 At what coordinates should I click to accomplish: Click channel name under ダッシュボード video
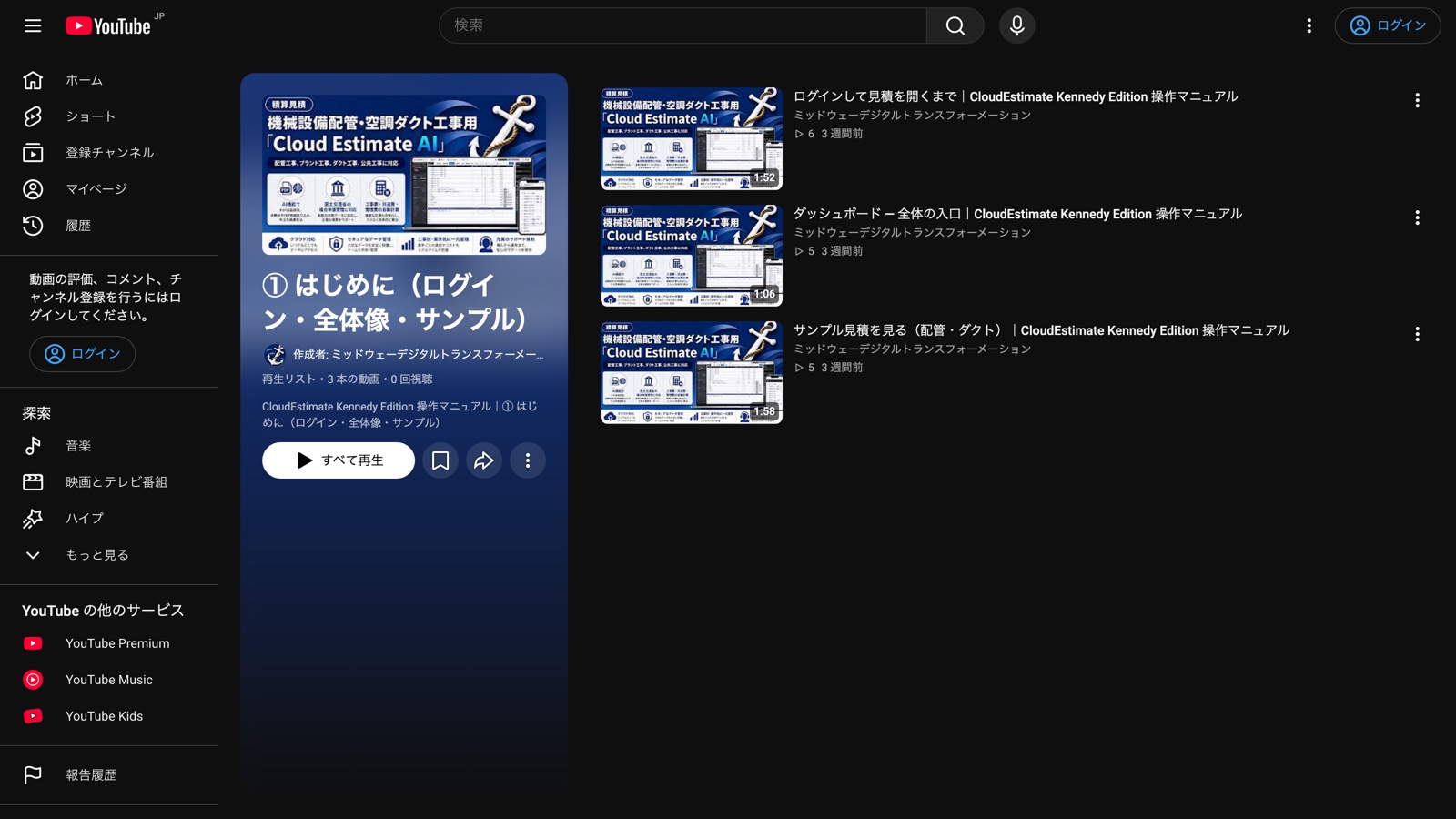[x=912, y=233]
